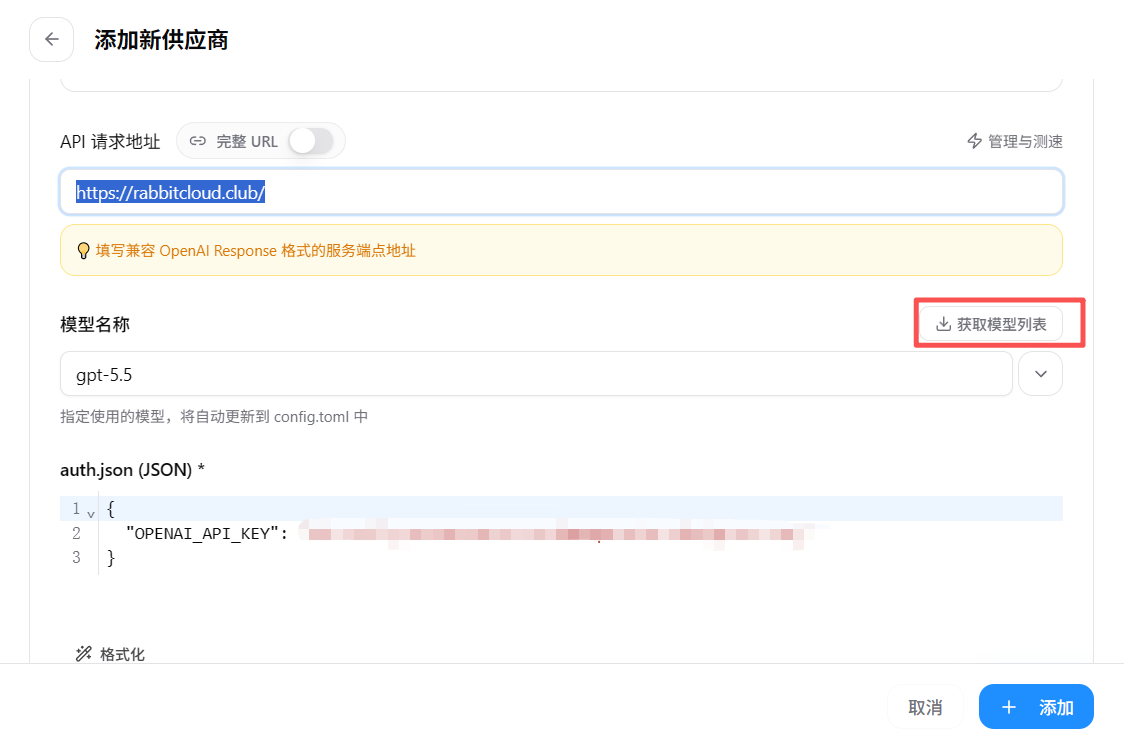1124x749 pixels.
Task: Click the API request URL input field
Action: (x=561, y=192)
